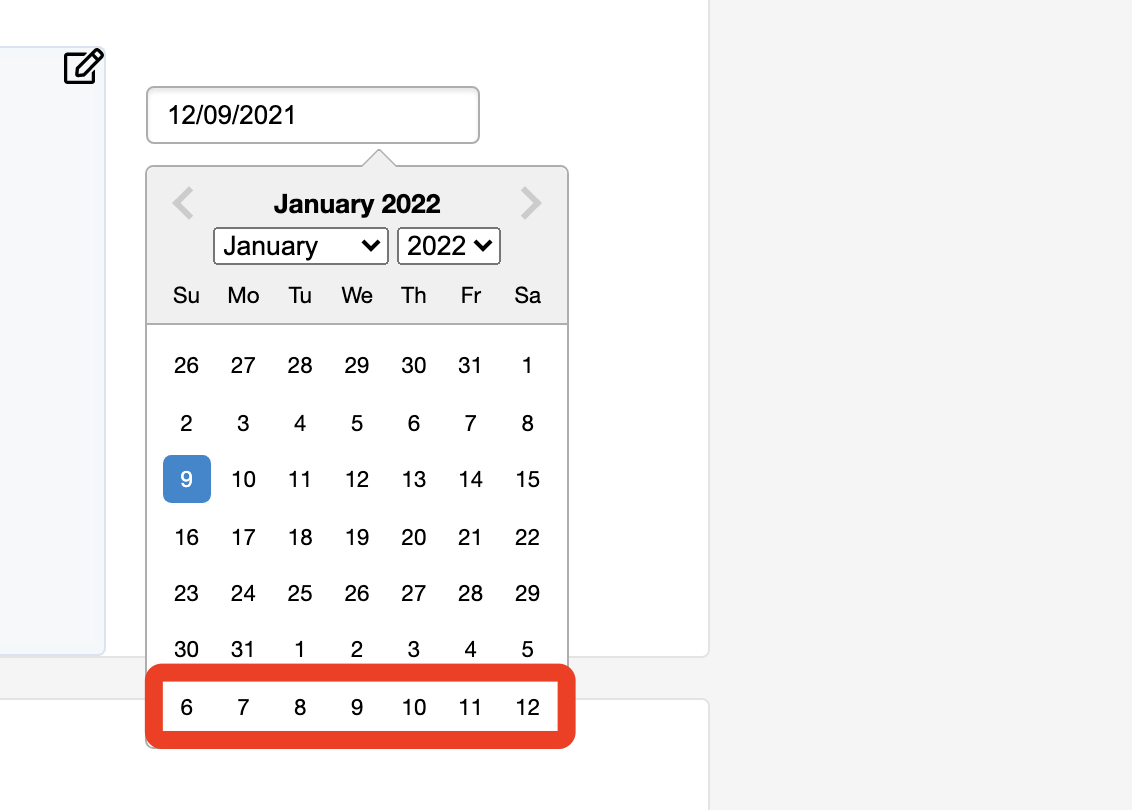Open the 2022 year dropdown
Image resolution: width=1132 pixels, height=810 pixels.
click(x=448, y=246)
